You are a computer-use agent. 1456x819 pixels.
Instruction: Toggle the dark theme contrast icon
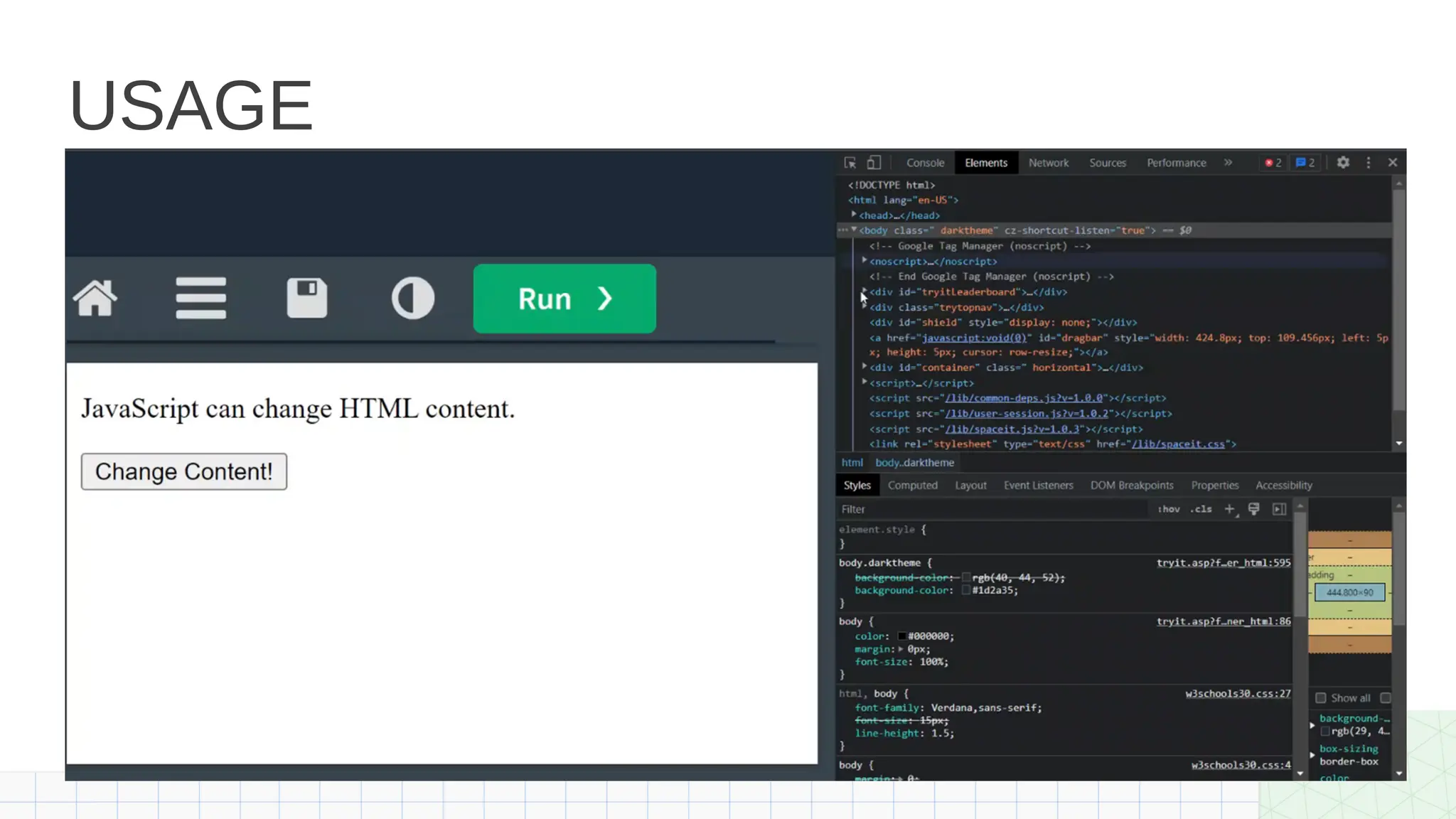pyautogui.click(x=412, y=299)
